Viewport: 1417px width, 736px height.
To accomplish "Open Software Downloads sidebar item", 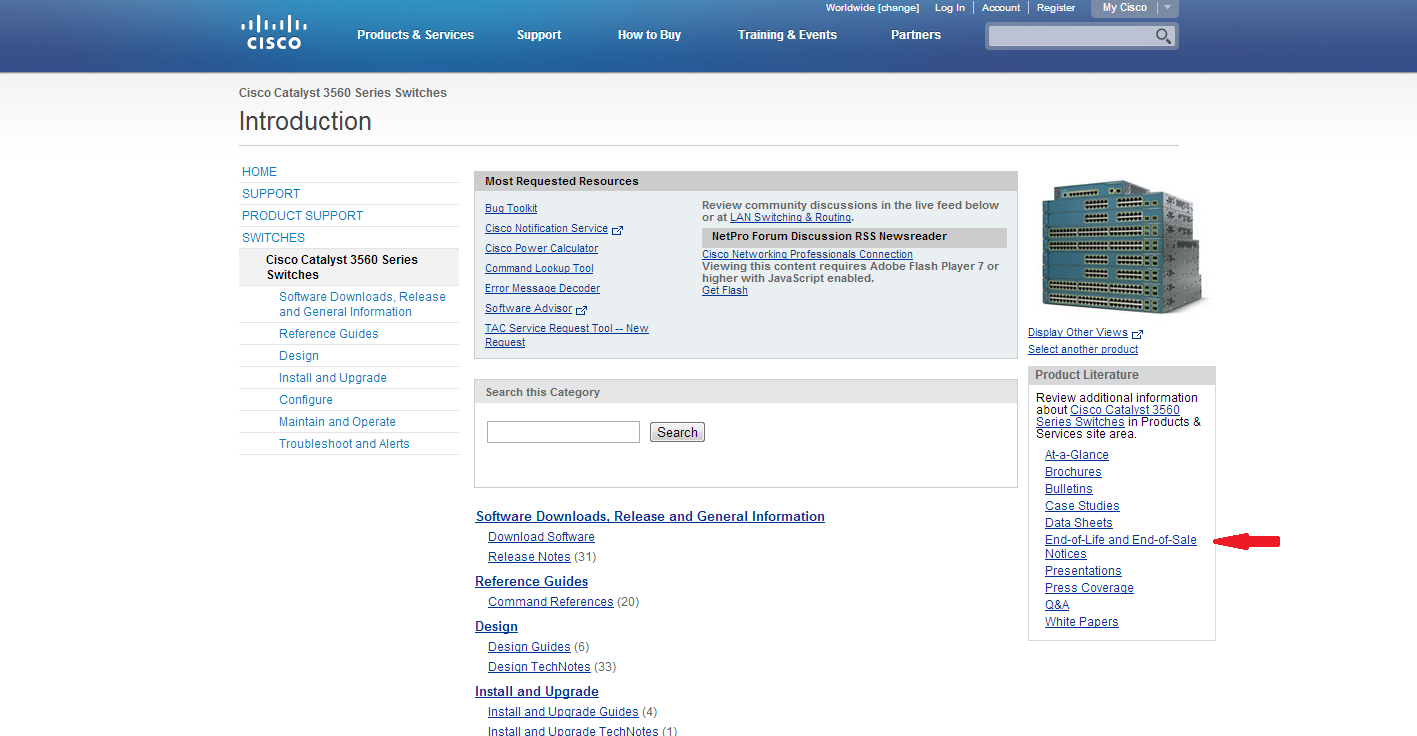I will [362, 304].
